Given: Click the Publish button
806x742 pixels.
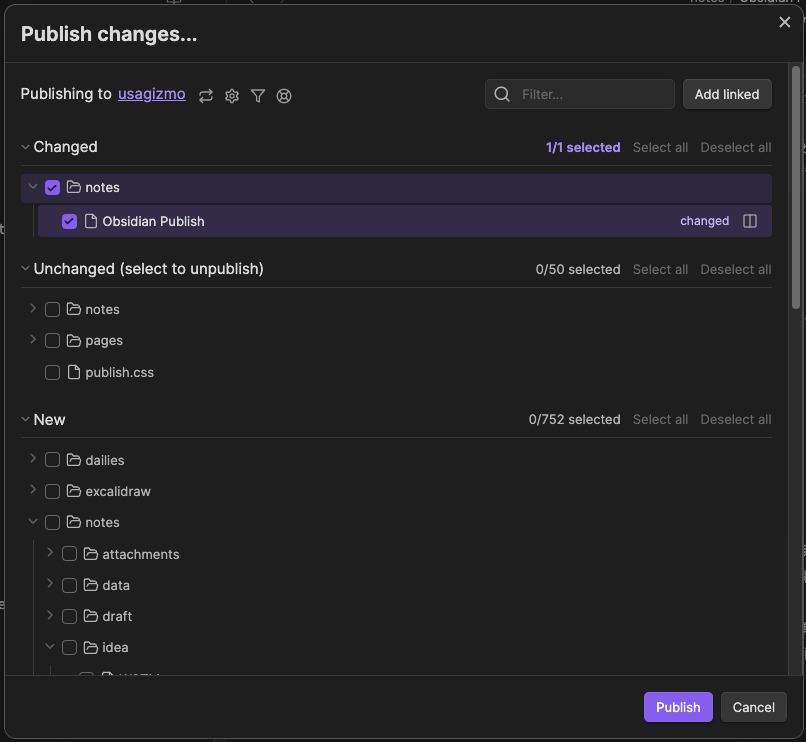Looking at the screenshot, I should (678, 707).
